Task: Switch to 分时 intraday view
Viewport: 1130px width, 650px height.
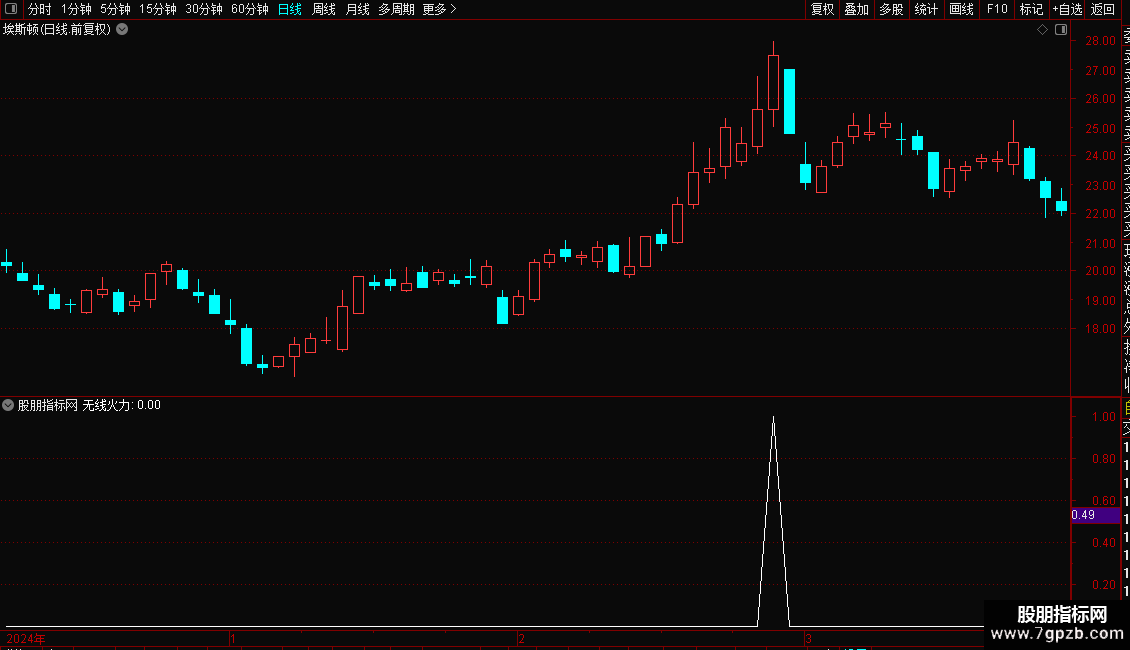Action: coord(40,9)
